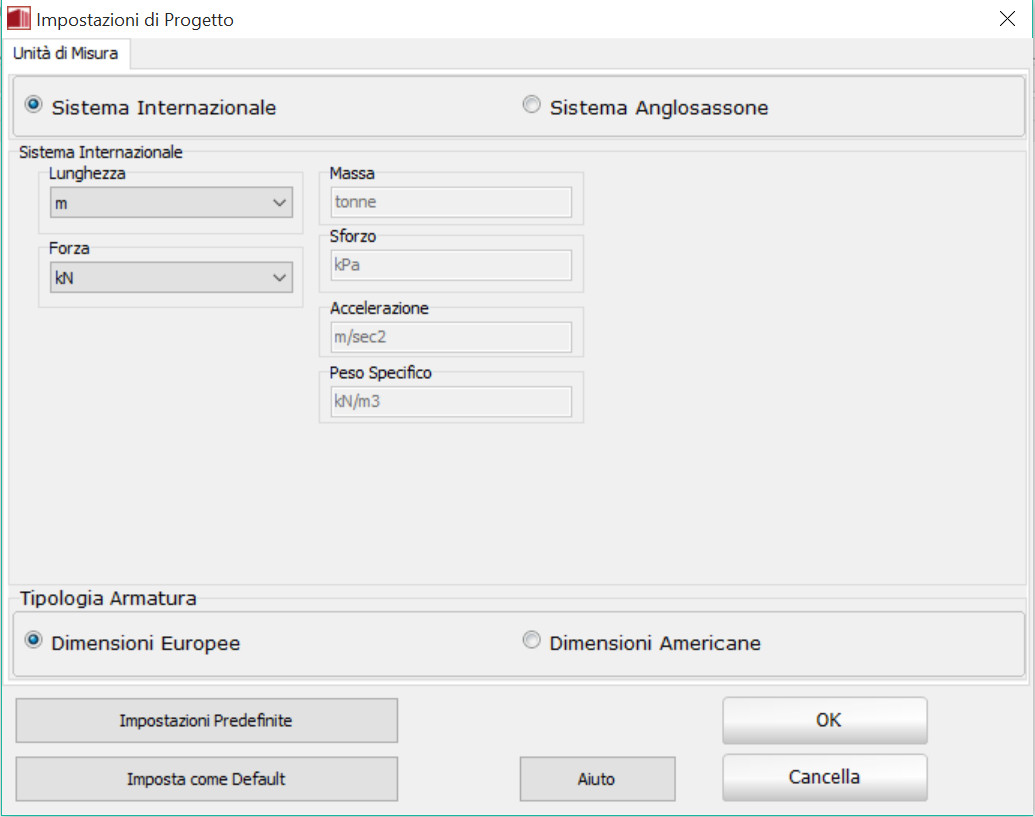Click the Accelerazione field showing m/sec2
Image resolution: width=1035 pixels, height=817 pixels.
[x=451, y=337]
